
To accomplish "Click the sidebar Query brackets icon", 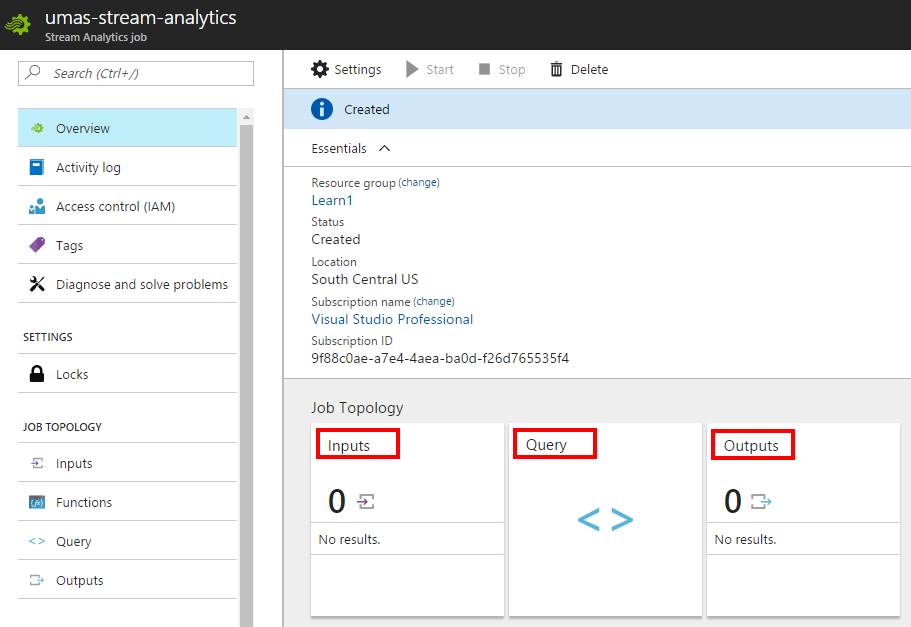I will tap(37, 541).
